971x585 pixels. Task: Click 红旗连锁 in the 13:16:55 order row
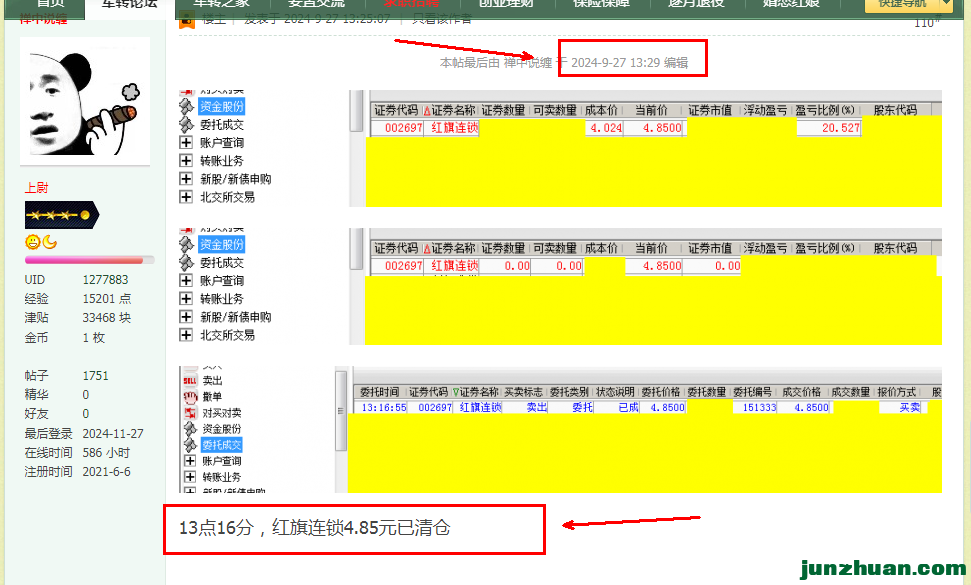pos(481,407)
